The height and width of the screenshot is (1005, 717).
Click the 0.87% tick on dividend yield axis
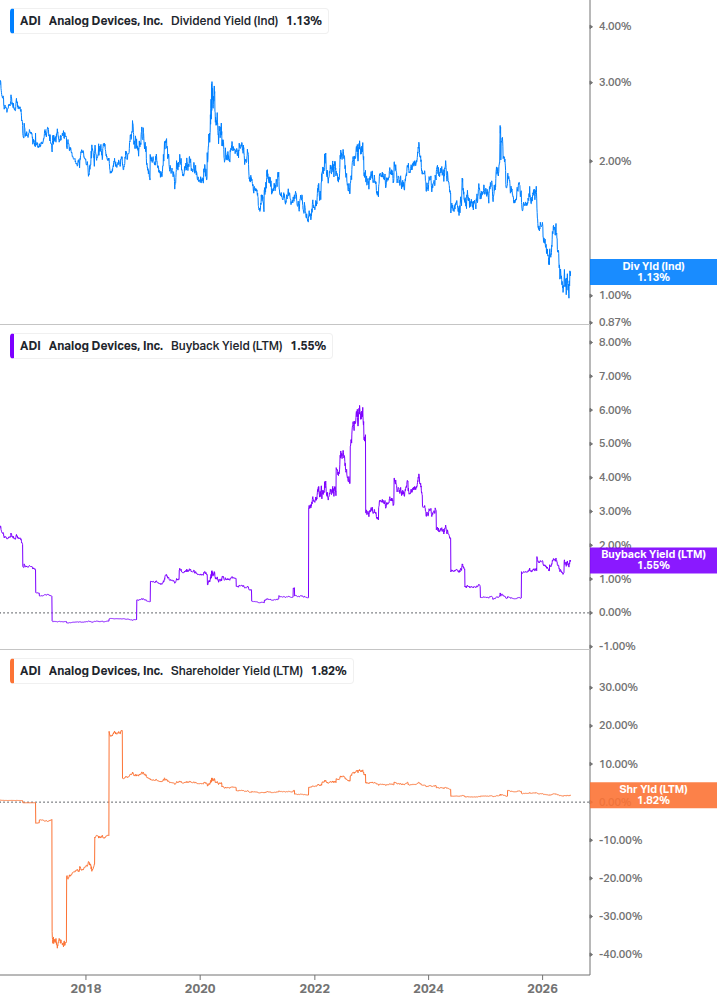tap(614, 322)
